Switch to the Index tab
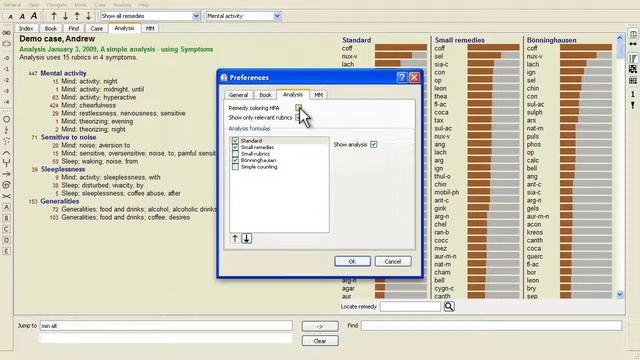Screen dimensions: 640x360 (26, 29)
